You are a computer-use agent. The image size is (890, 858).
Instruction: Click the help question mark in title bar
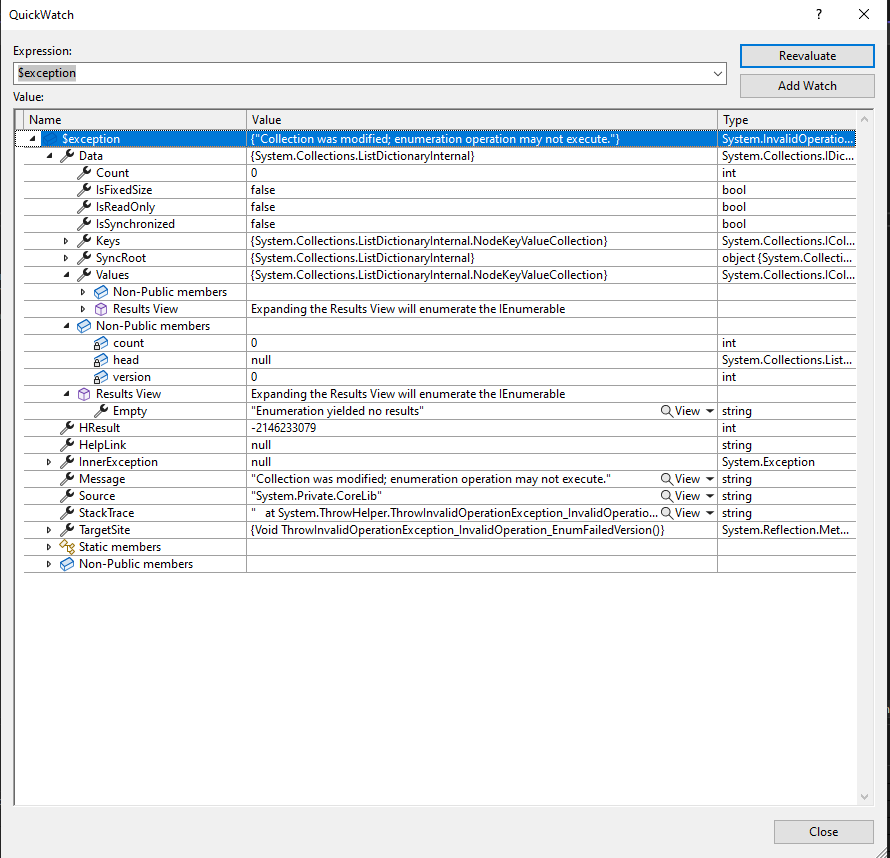[818, 14]
